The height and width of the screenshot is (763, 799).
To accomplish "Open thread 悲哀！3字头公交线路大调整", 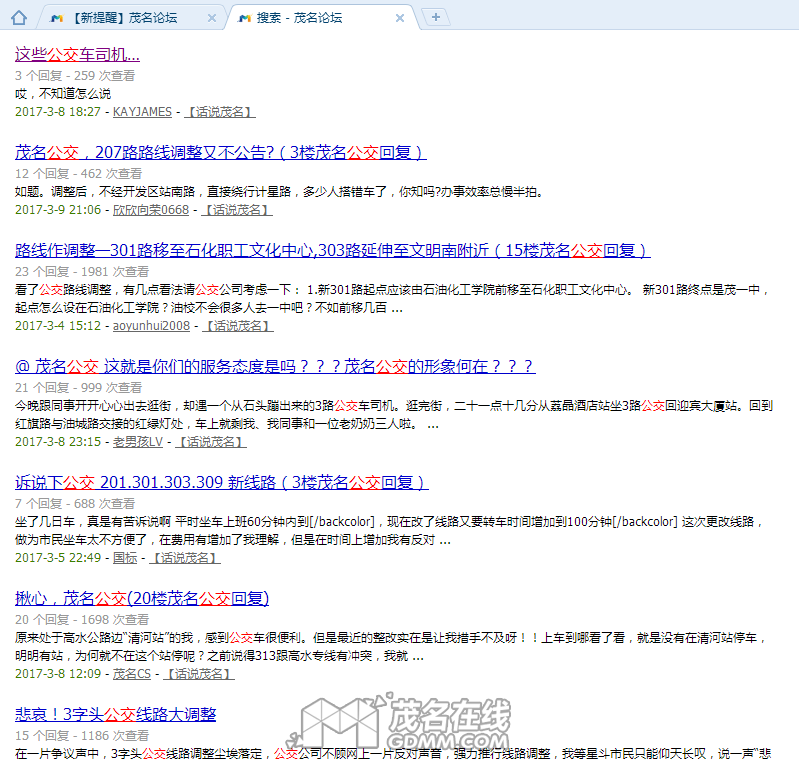I will [115, 714].
